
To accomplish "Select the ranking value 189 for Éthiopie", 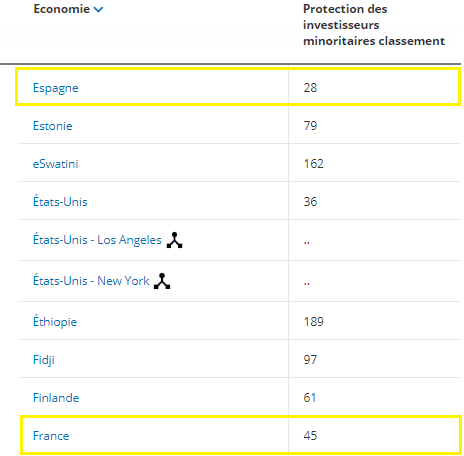I will [x=314, y=322].
